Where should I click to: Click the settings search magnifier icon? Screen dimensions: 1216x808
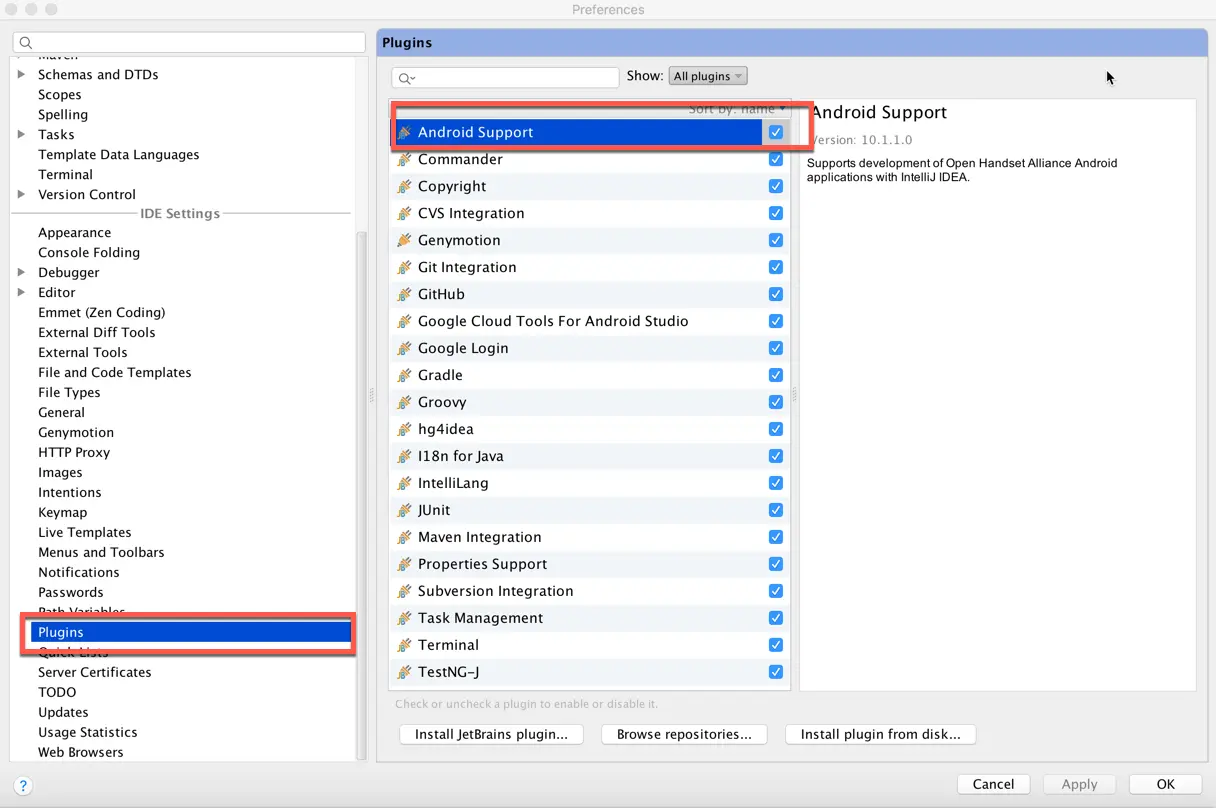(26, 43)
